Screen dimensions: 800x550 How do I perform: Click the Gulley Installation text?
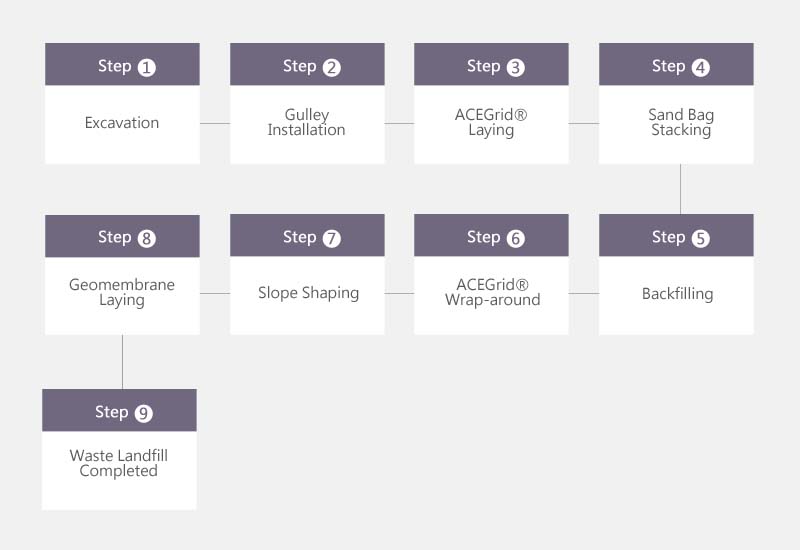click(307, 122)
